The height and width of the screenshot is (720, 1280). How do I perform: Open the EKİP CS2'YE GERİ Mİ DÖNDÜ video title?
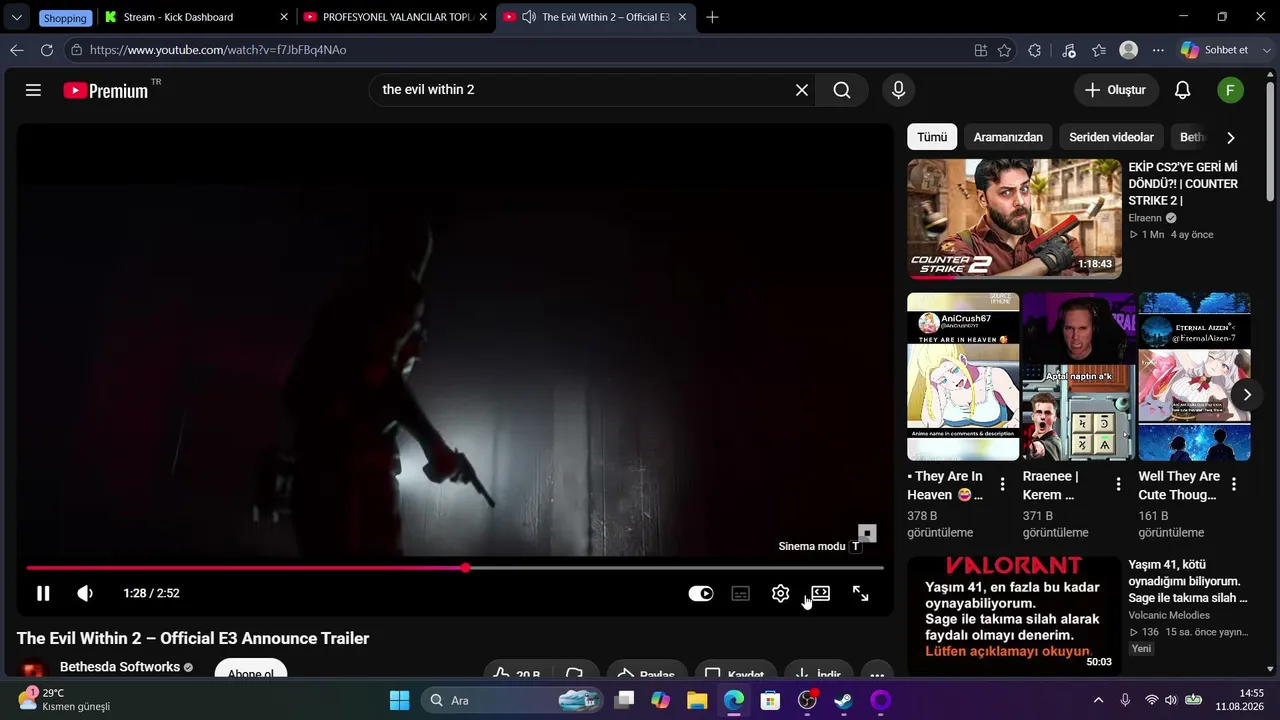[x=1183, y=184]
